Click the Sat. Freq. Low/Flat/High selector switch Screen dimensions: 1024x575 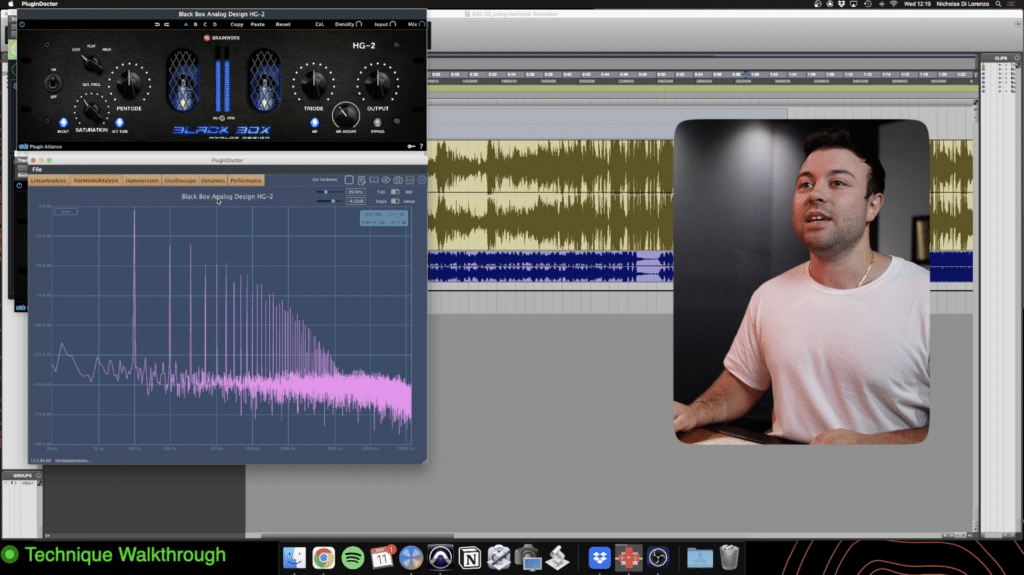(x=91, y=64)
